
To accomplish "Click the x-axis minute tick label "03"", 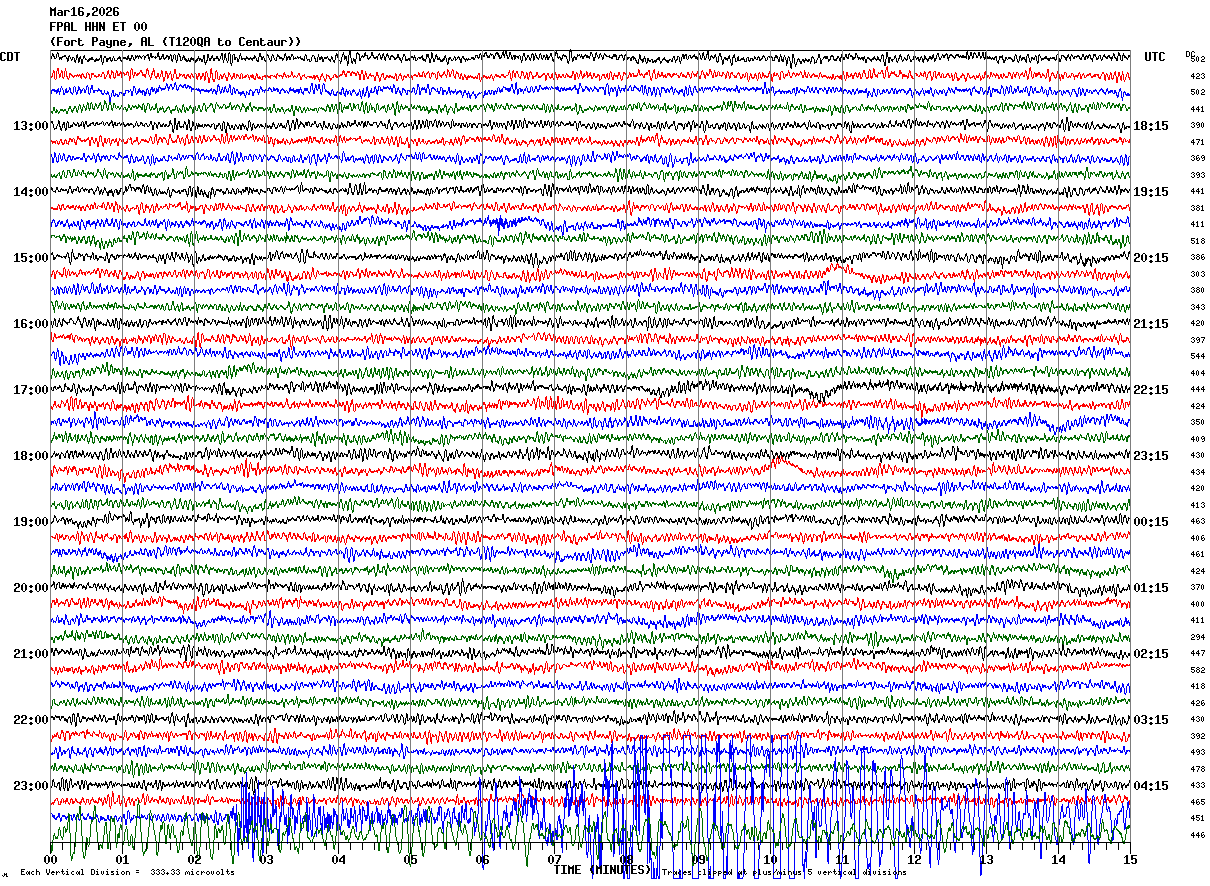I will click(267, 860).
